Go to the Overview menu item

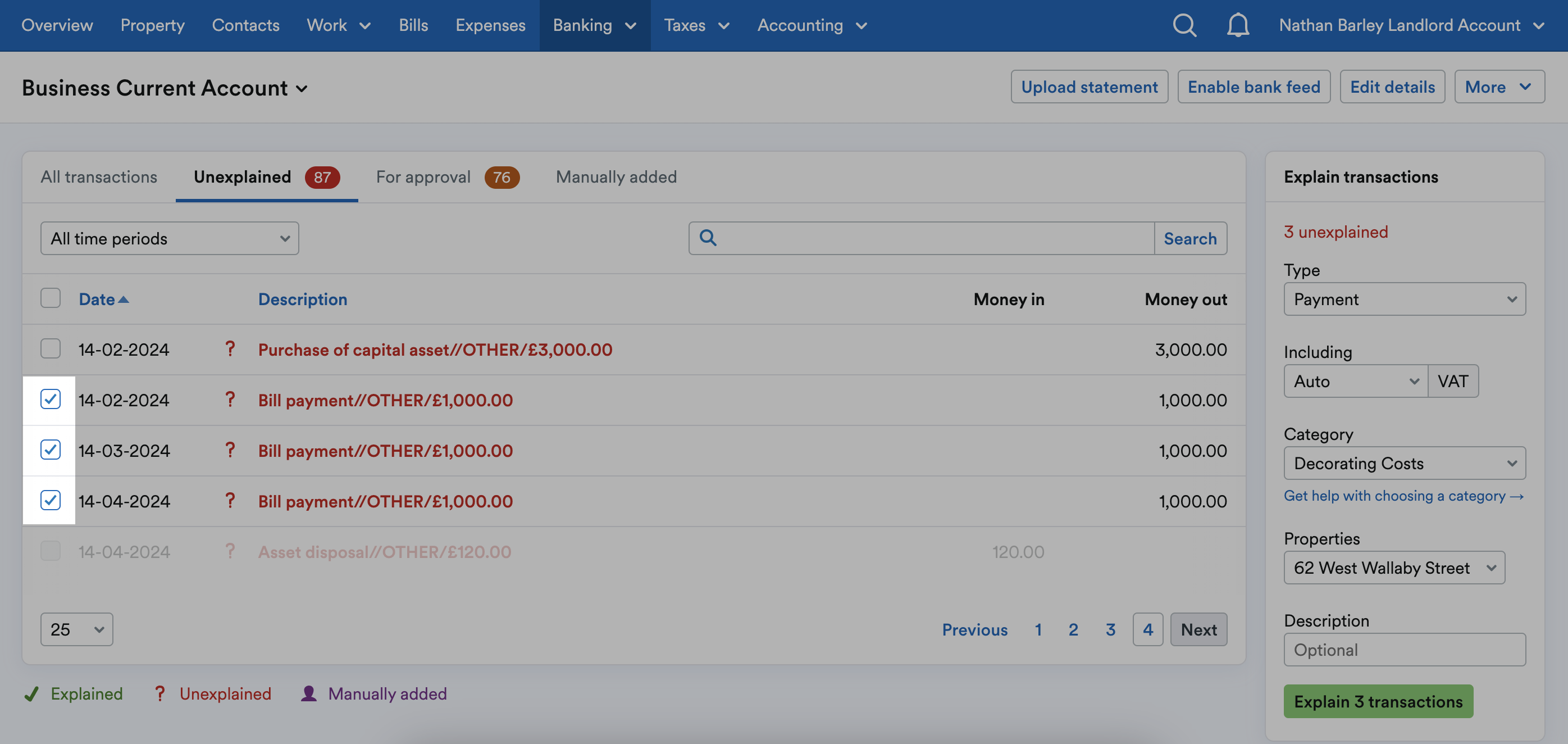[57, 26]
